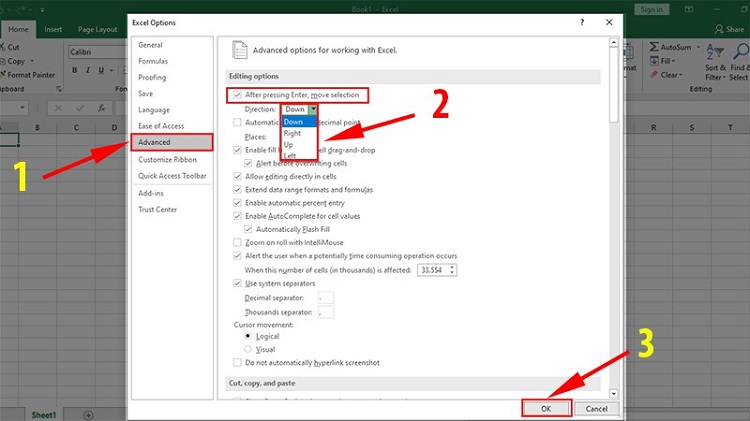This screenshot has height=421, width=750.
Task: Switch to Insert ribbon tab in Excel
Action: click(53, 29)
